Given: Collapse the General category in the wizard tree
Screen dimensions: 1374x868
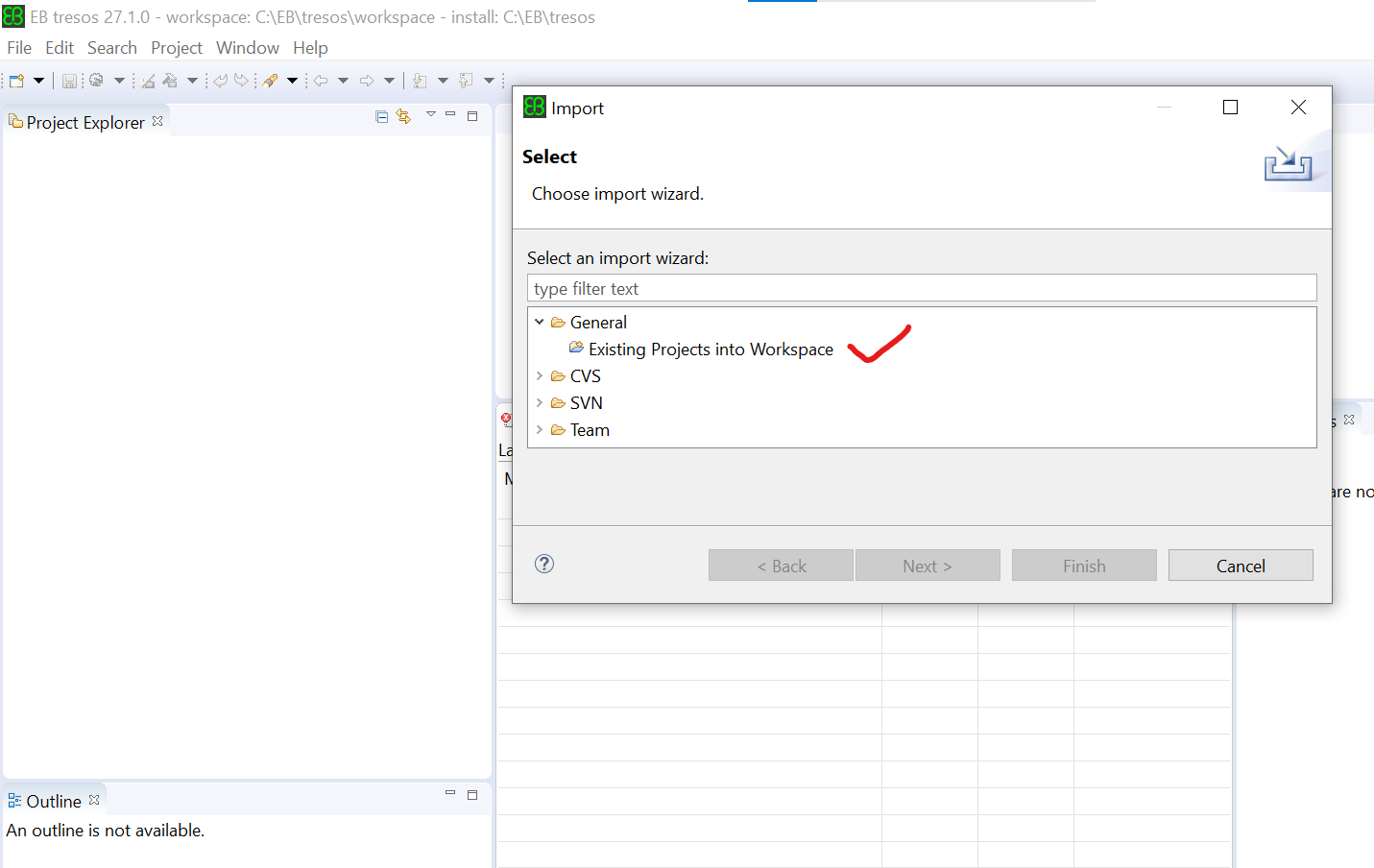Looking at the screenshot, I should coord(539,323).
